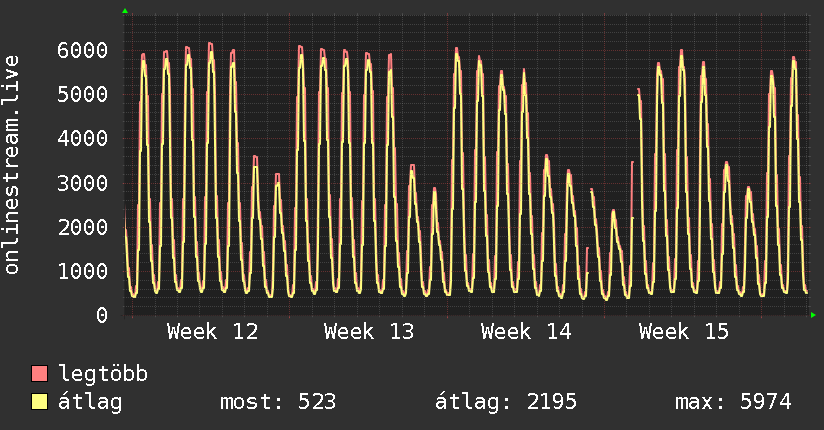
Task: Click the 6000 y-axis tick label
Action: point(83,50)
